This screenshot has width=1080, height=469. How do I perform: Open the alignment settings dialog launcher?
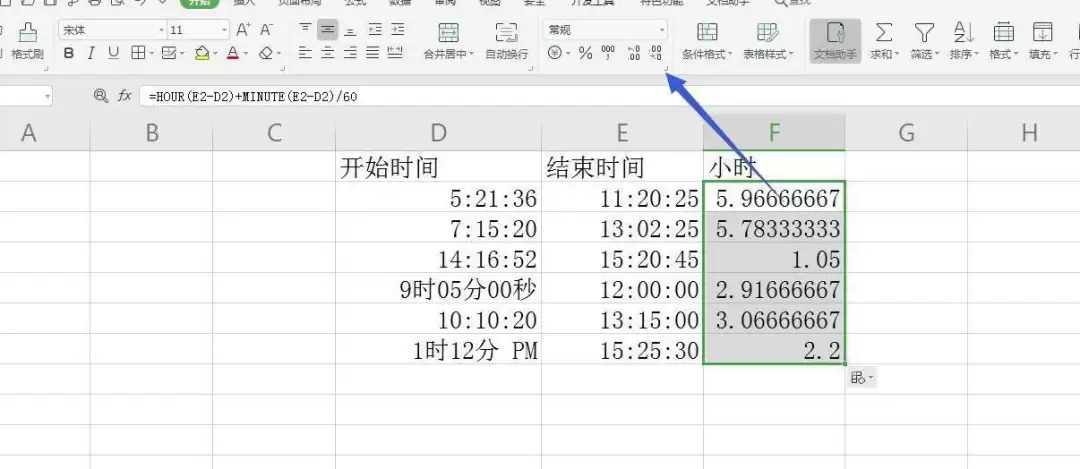coord(531,69)
